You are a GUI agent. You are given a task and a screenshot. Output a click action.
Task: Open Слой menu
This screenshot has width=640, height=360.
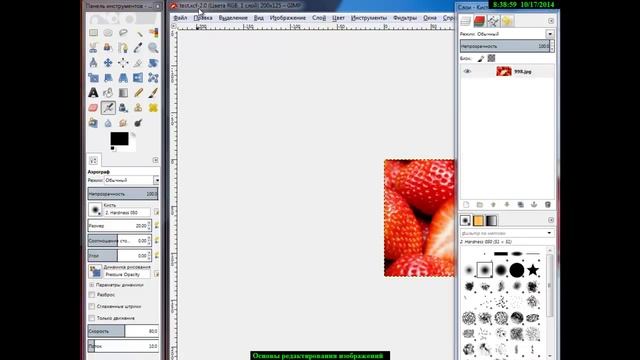[319, 18]
